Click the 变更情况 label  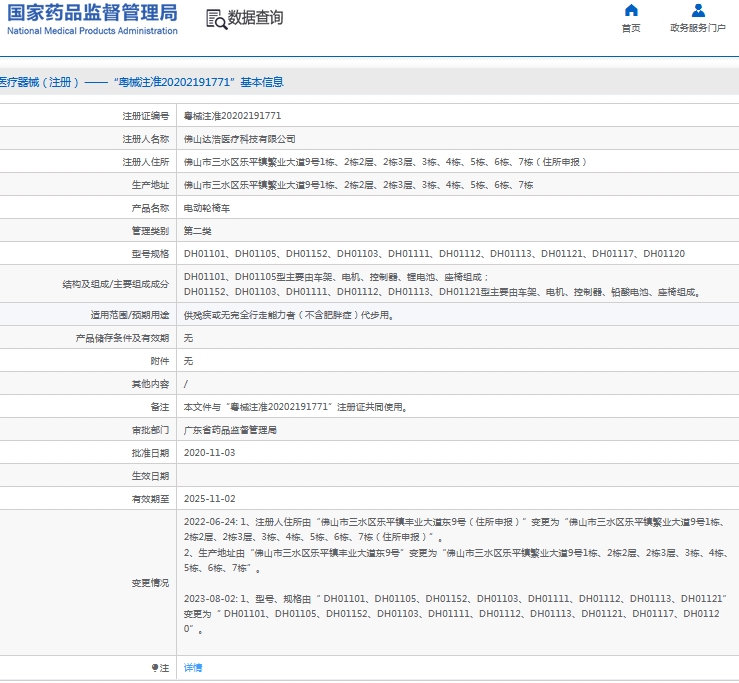(x=150, y=583)
